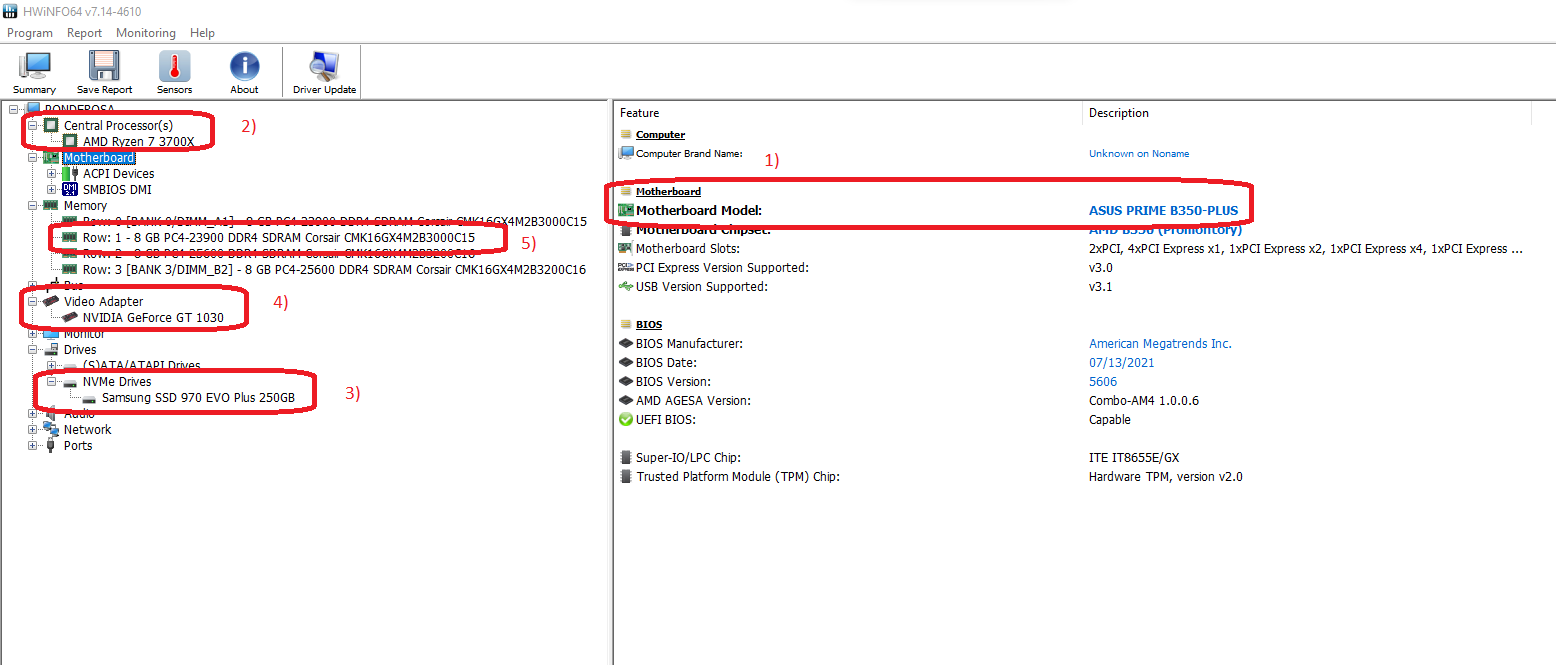
Task: Click the UEFI BIOS green check icon
Action: click(626, 419)
